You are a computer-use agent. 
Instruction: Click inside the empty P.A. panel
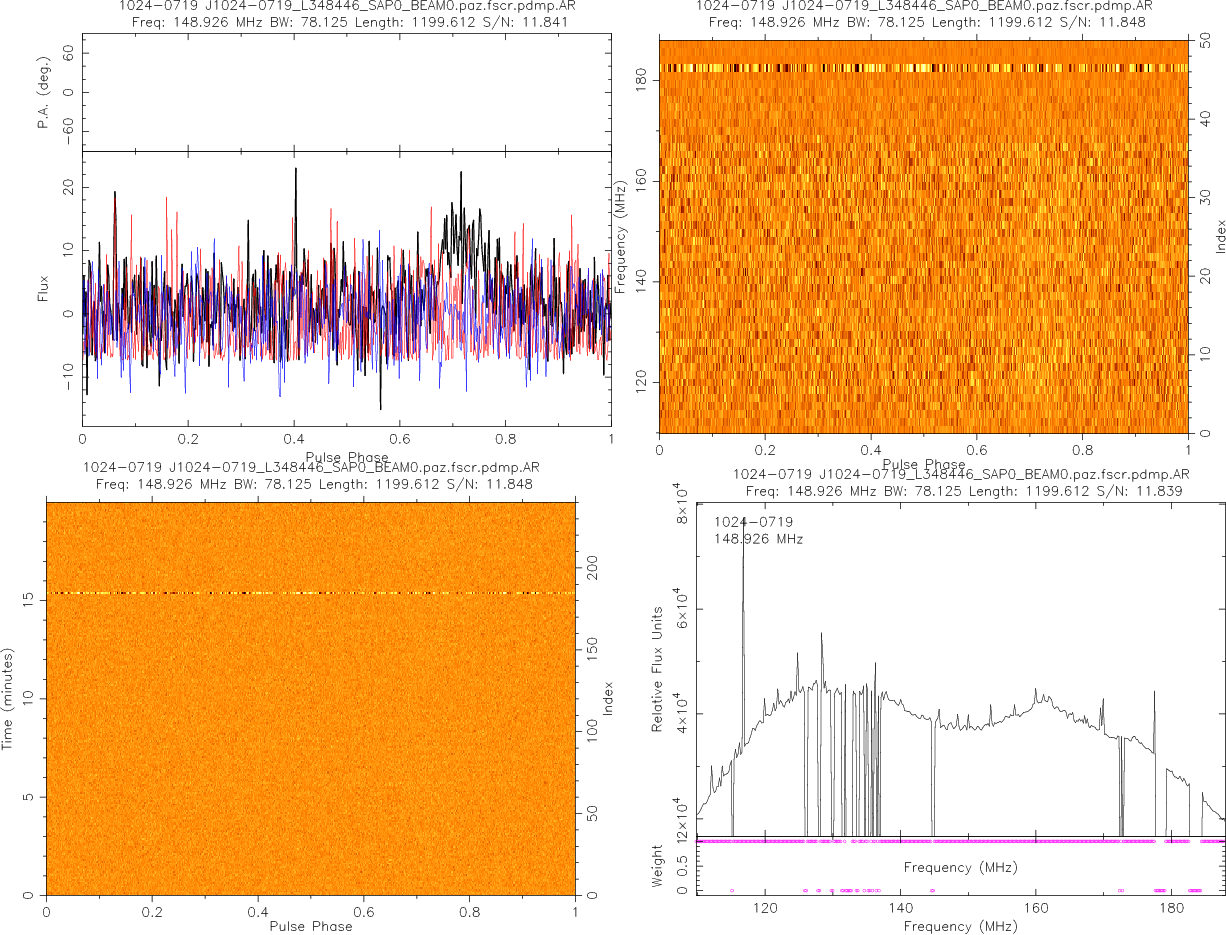(346, 92)
